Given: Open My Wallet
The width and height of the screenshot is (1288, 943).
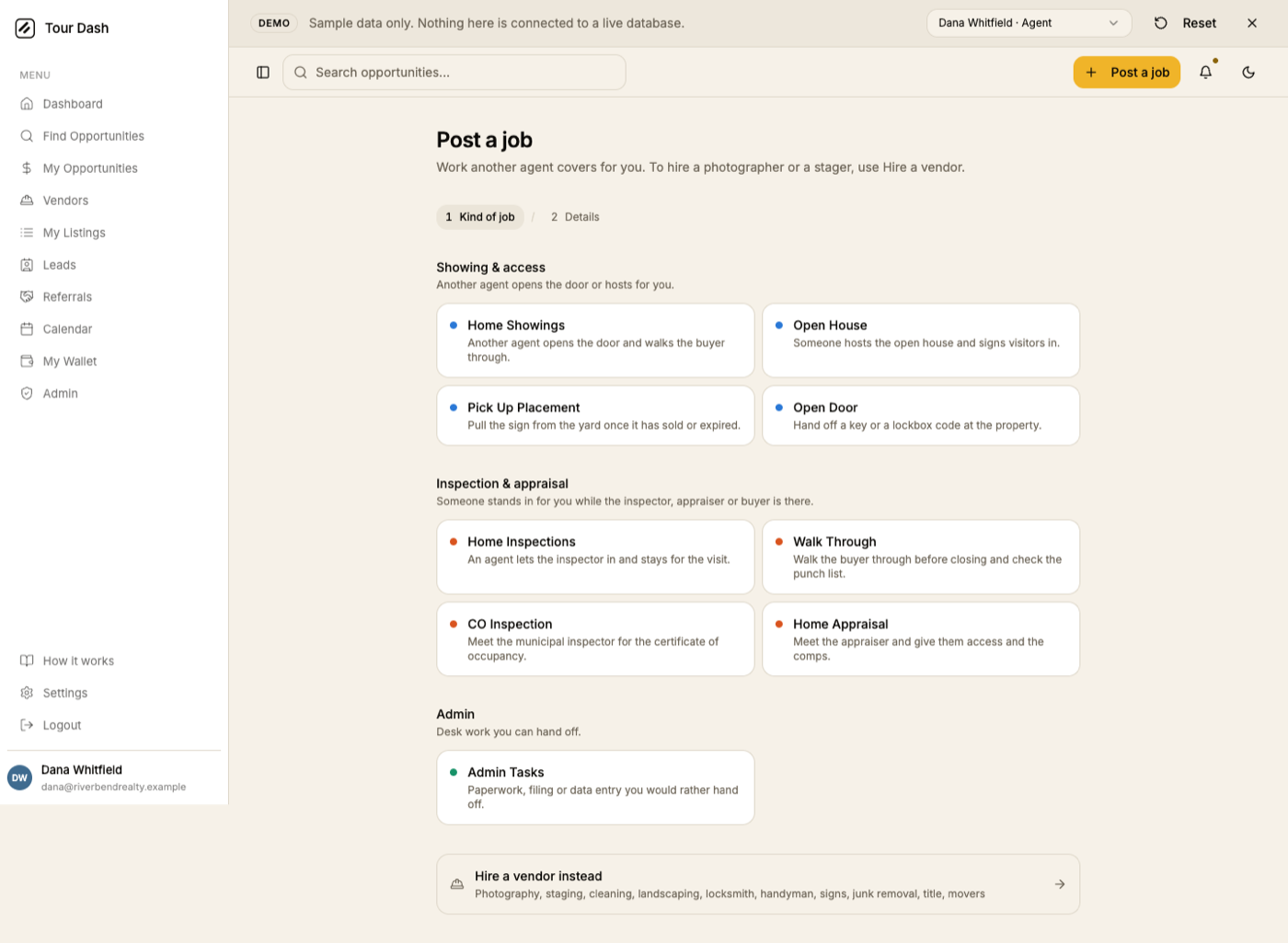Looking at the screenshot, I should (x=114, y=362).
